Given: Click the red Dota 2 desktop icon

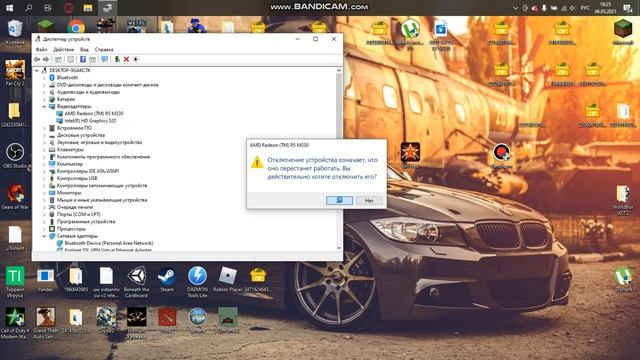Looking at the screenshot, I should point(167,320).
